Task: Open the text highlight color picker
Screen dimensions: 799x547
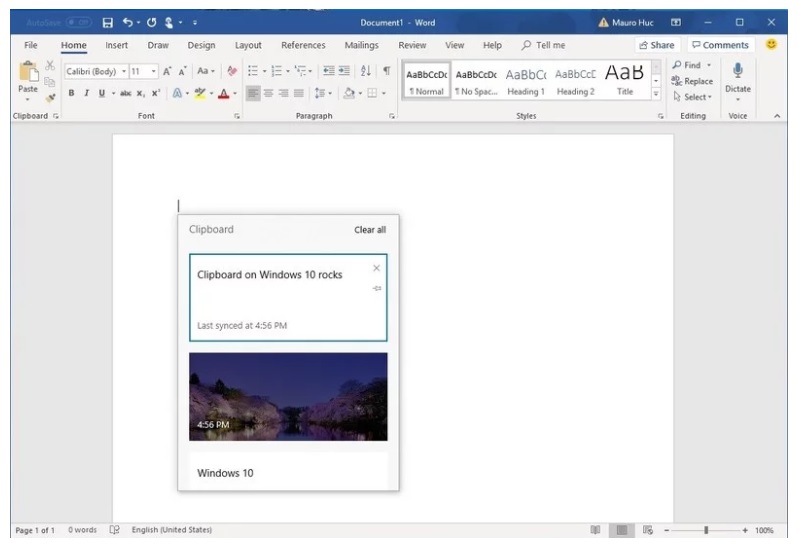Action: click(211, 93)
